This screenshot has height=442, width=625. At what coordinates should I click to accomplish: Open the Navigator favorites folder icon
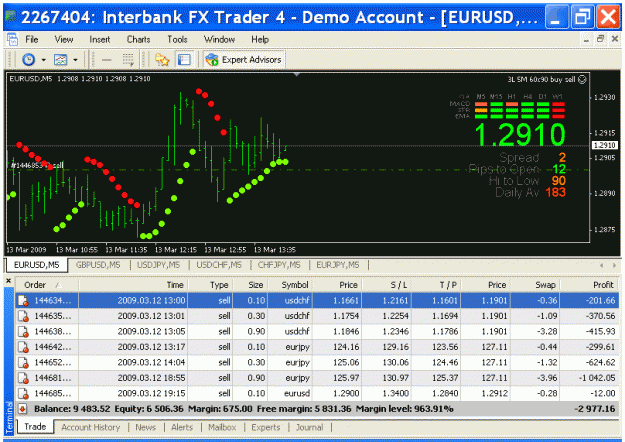pos(162,60)
